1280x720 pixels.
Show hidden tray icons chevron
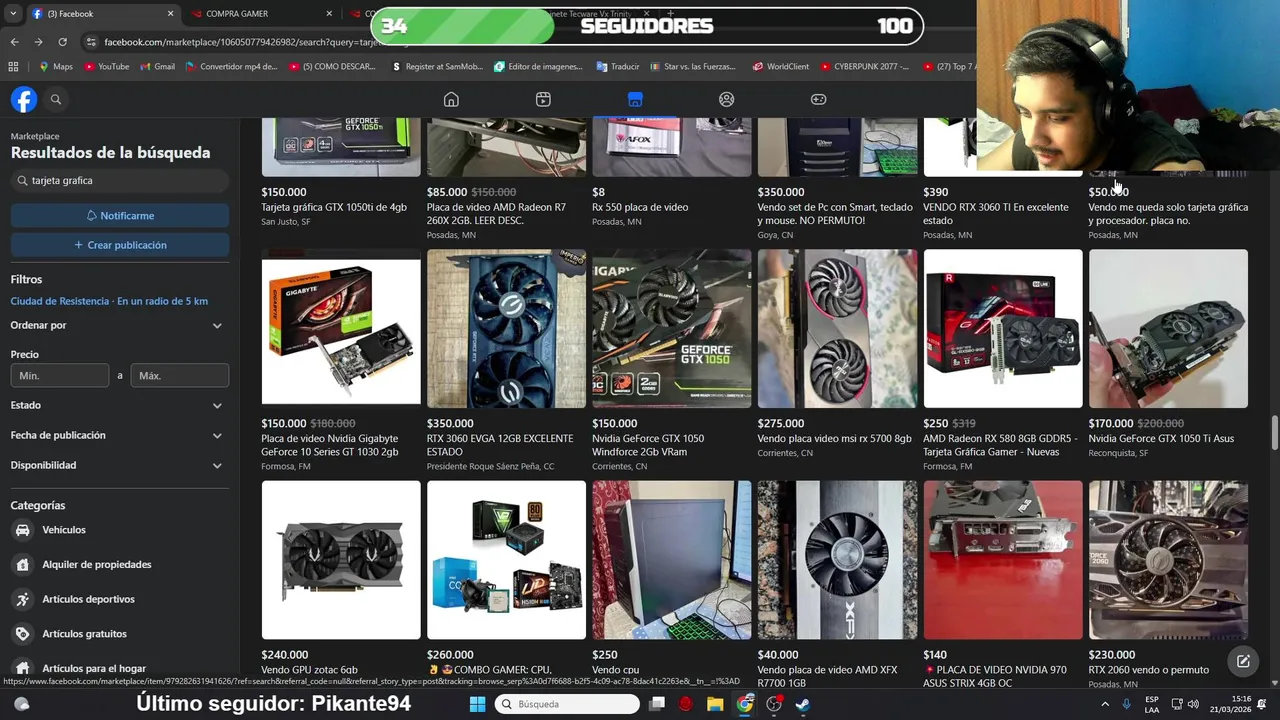1105,704
